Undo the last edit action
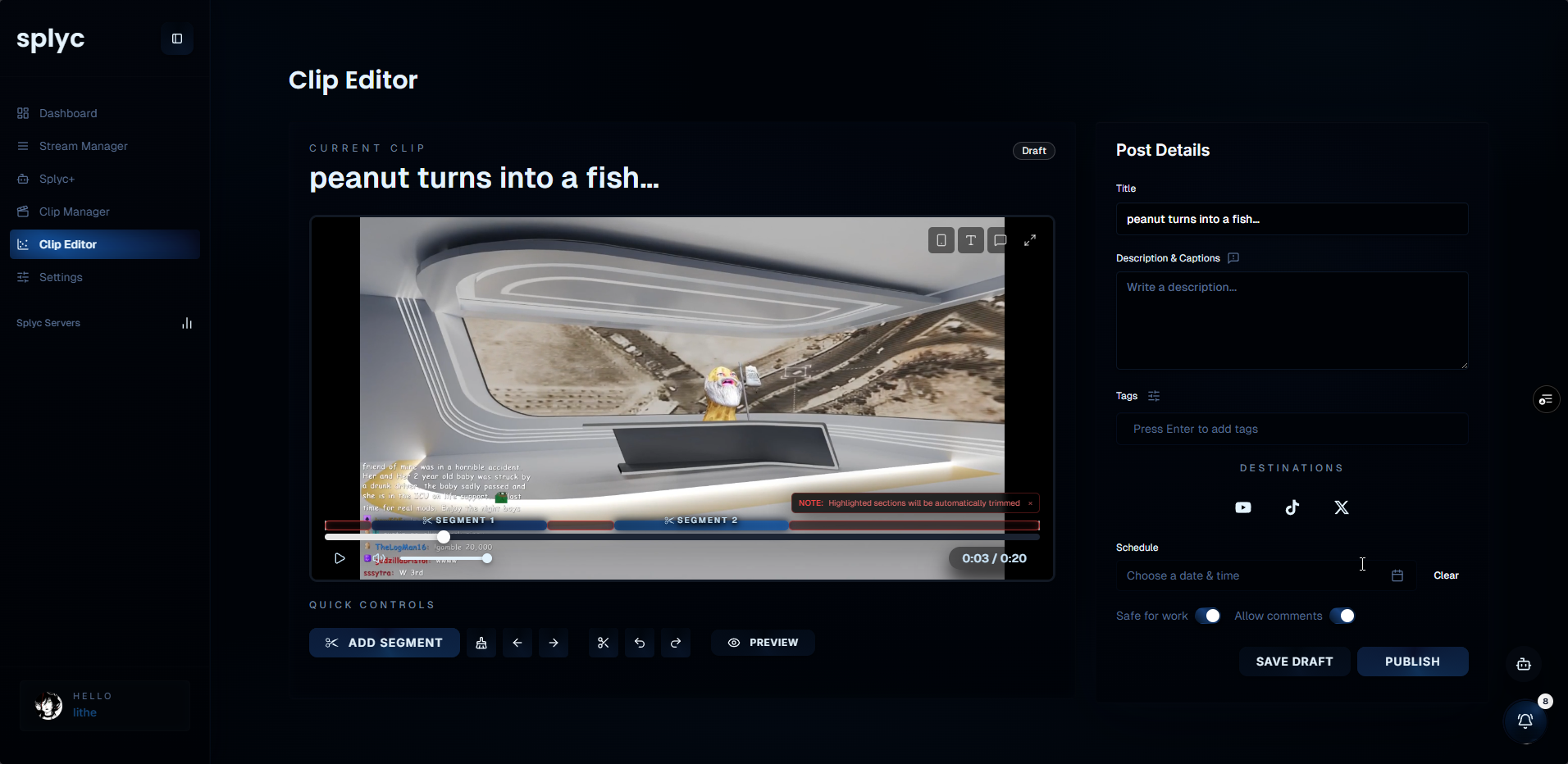The height and width of the screenshot is (764, 1568). [x=640, y=643]
